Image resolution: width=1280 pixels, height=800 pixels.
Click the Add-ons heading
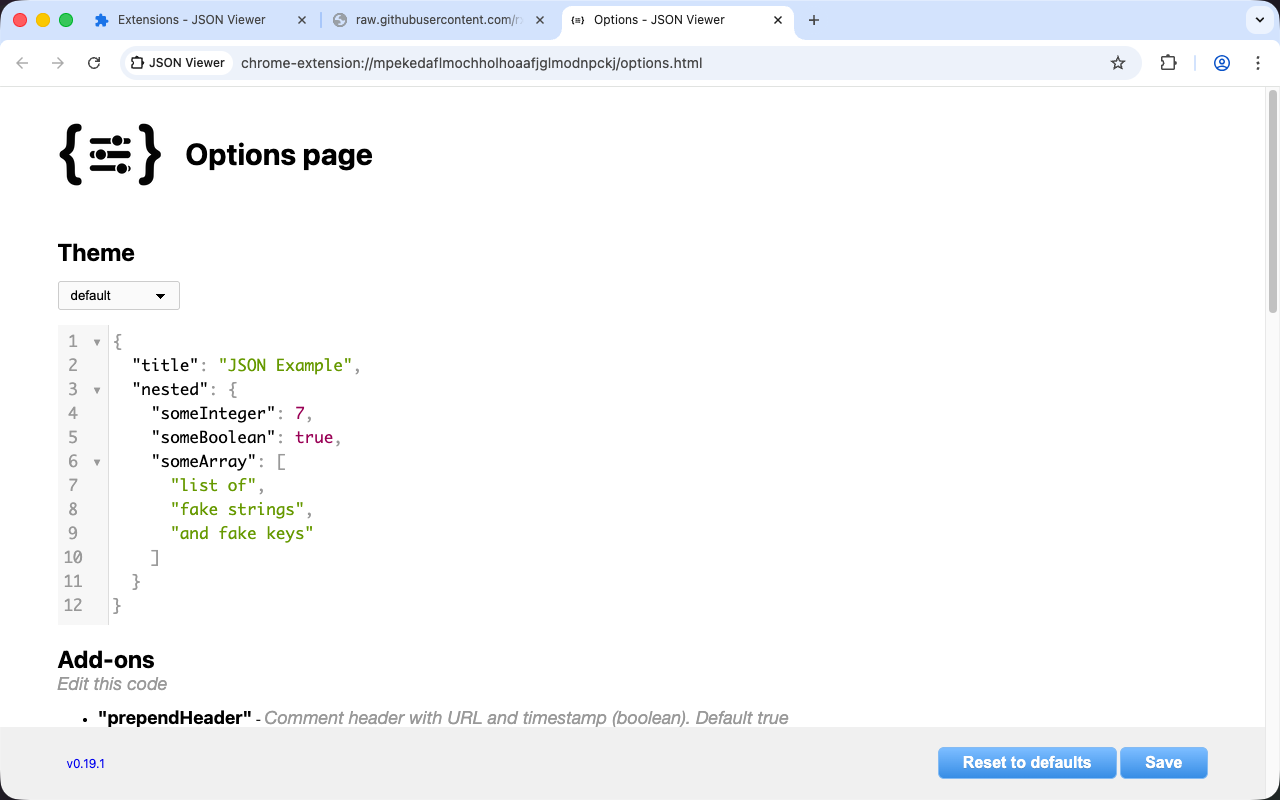[106, 660]
